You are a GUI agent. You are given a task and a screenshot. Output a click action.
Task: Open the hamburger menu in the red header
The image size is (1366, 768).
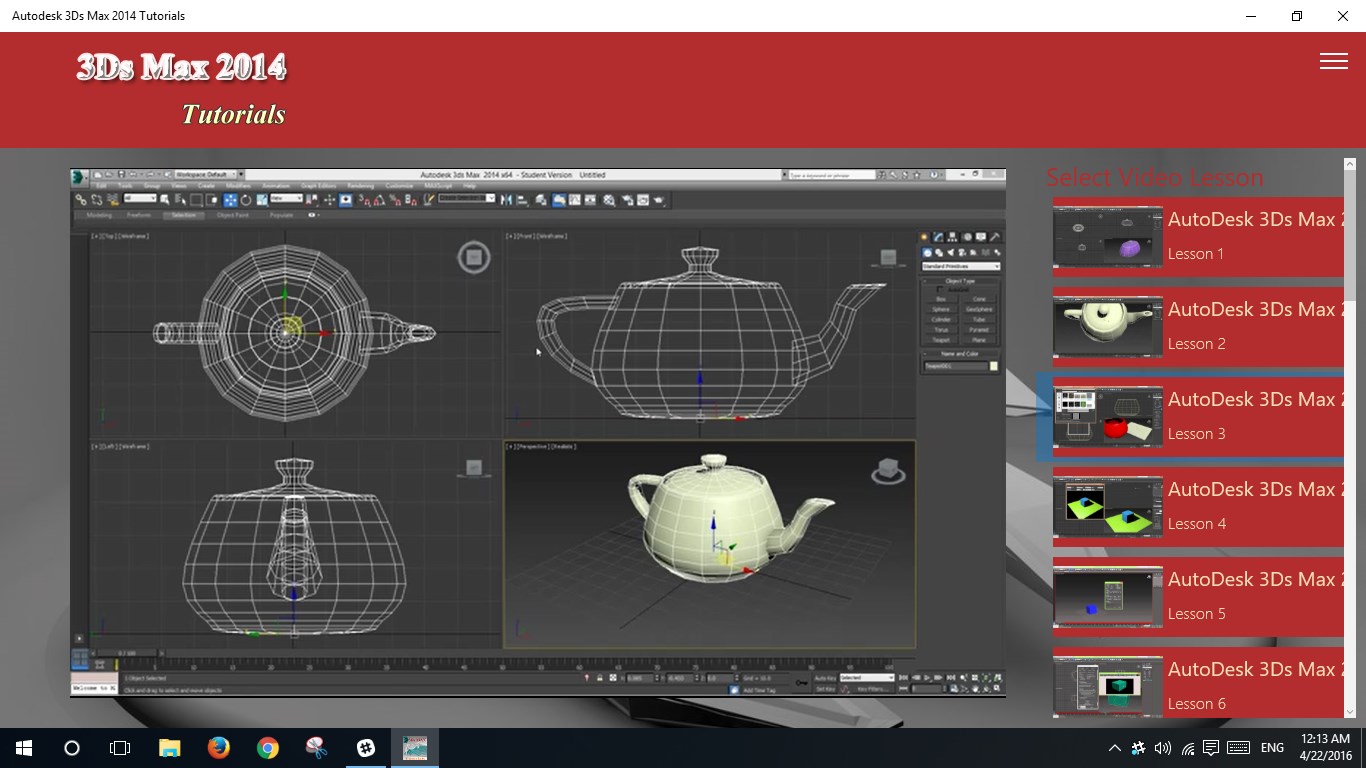[1333, 61]
